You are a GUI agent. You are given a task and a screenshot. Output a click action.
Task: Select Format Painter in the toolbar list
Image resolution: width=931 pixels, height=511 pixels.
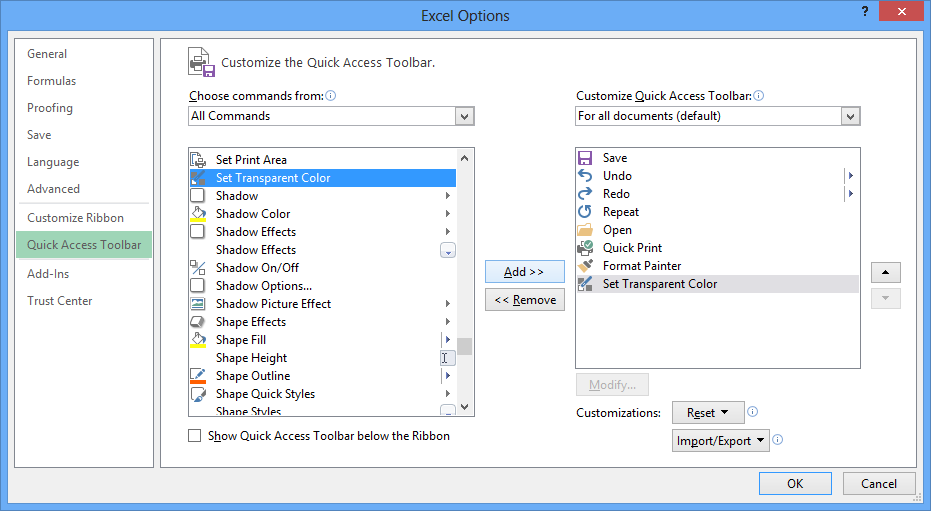(x=718, y=266)
